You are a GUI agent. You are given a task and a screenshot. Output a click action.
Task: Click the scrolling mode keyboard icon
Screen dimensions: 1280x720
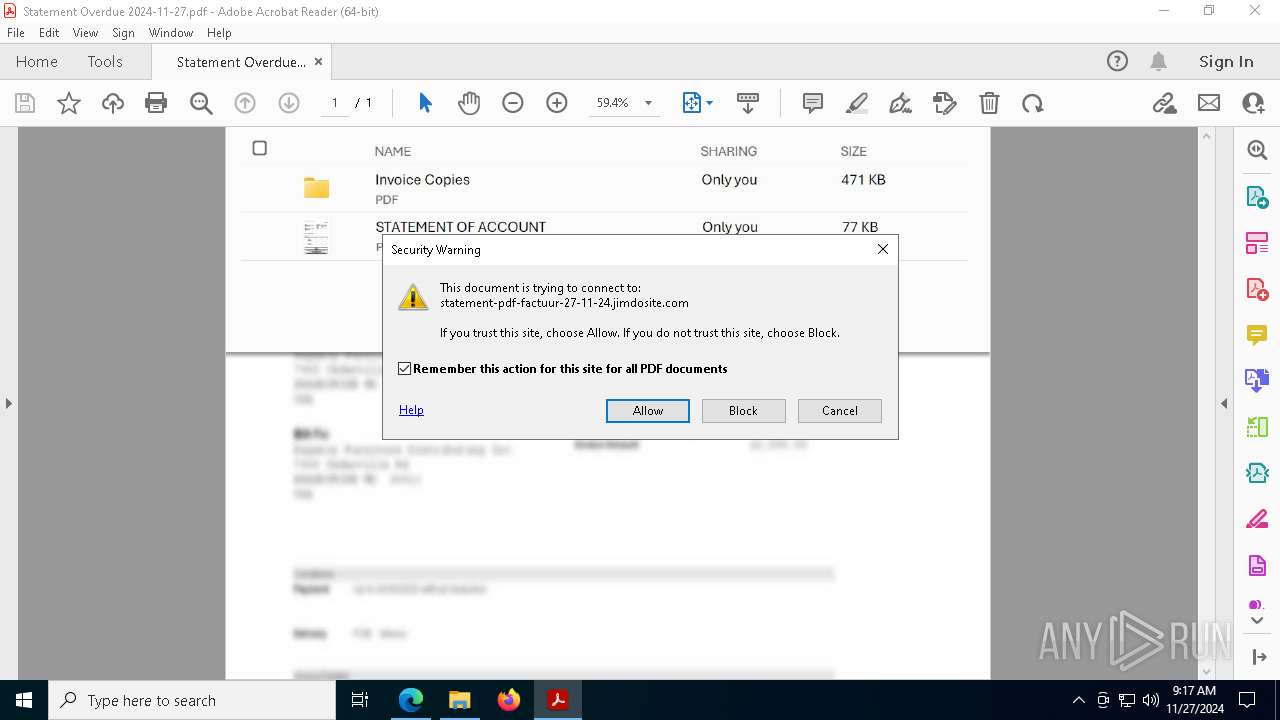pos(747,103)
